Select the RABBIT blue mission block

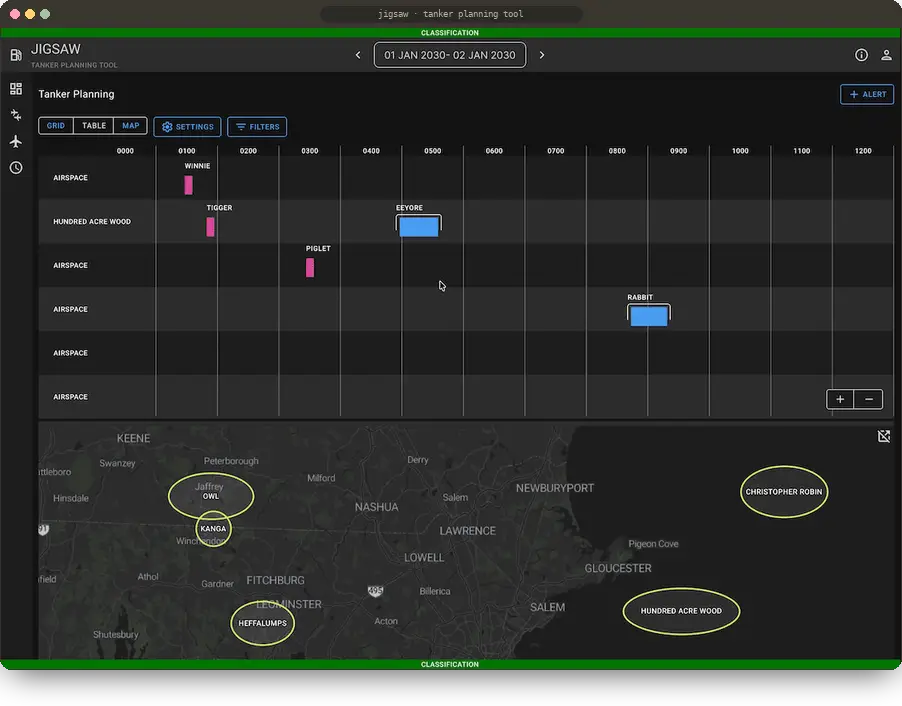(649, 316)
